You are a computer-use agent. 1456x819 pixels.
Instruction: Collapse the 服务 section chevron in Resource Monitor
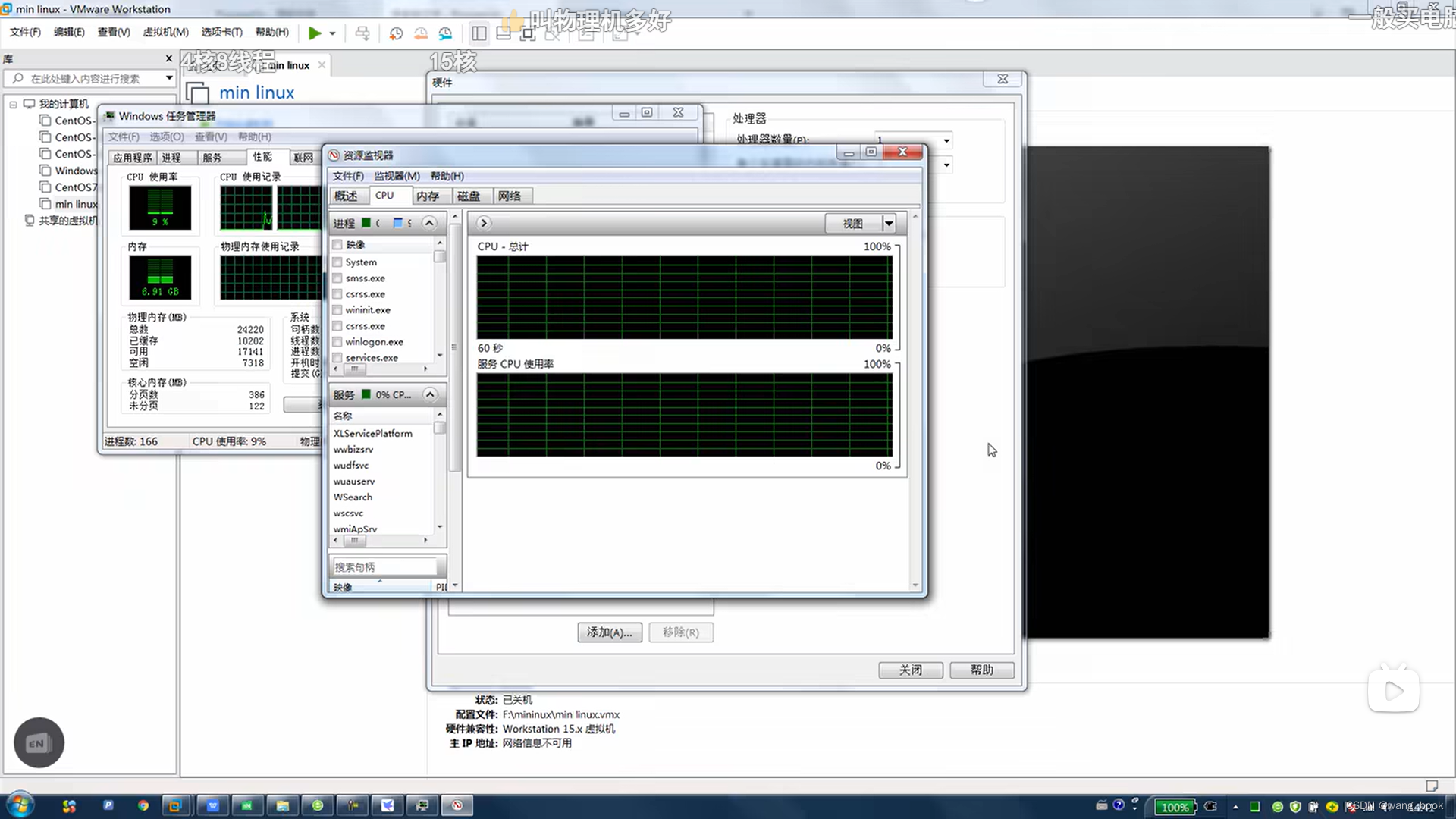click(x=430, y=394)
